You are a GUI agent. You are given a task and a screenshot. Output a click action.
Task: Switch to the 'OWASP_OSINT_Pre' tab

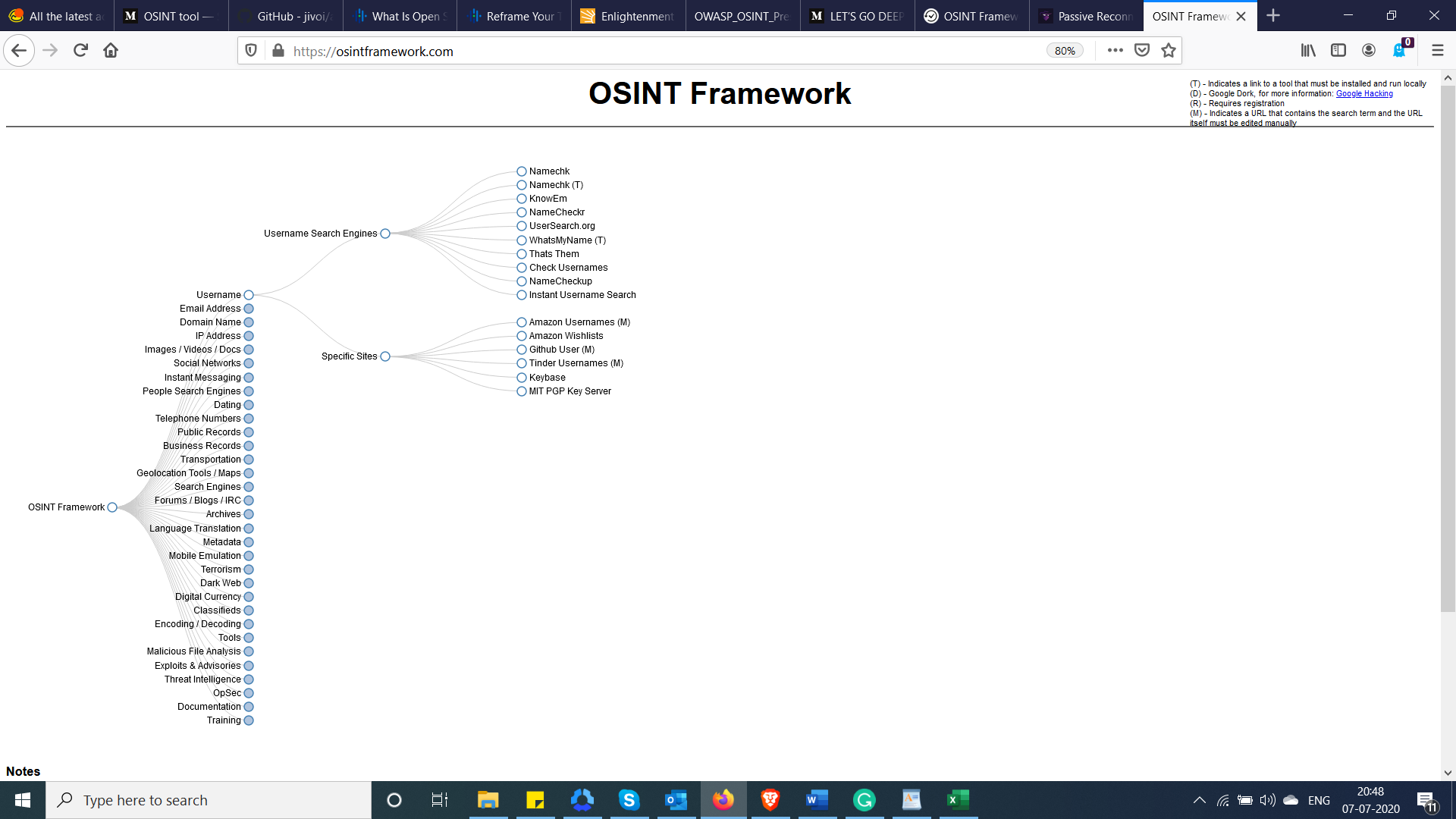(743, 16)
